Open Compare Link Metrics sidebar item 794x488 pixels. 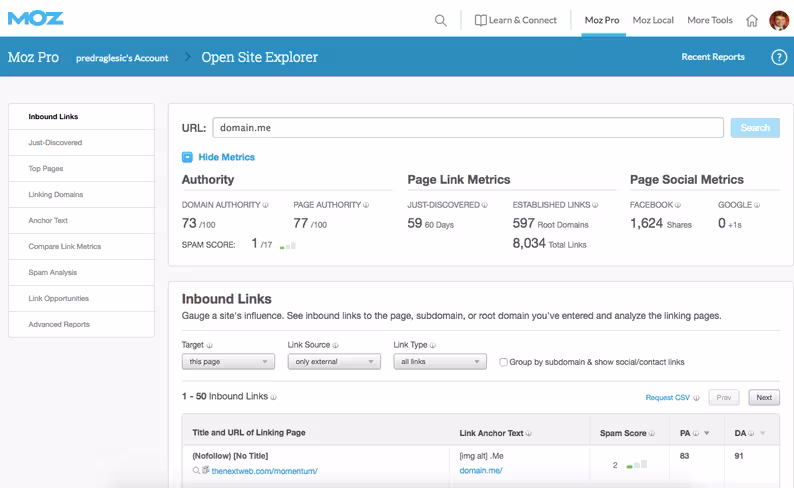coord(82,247)
